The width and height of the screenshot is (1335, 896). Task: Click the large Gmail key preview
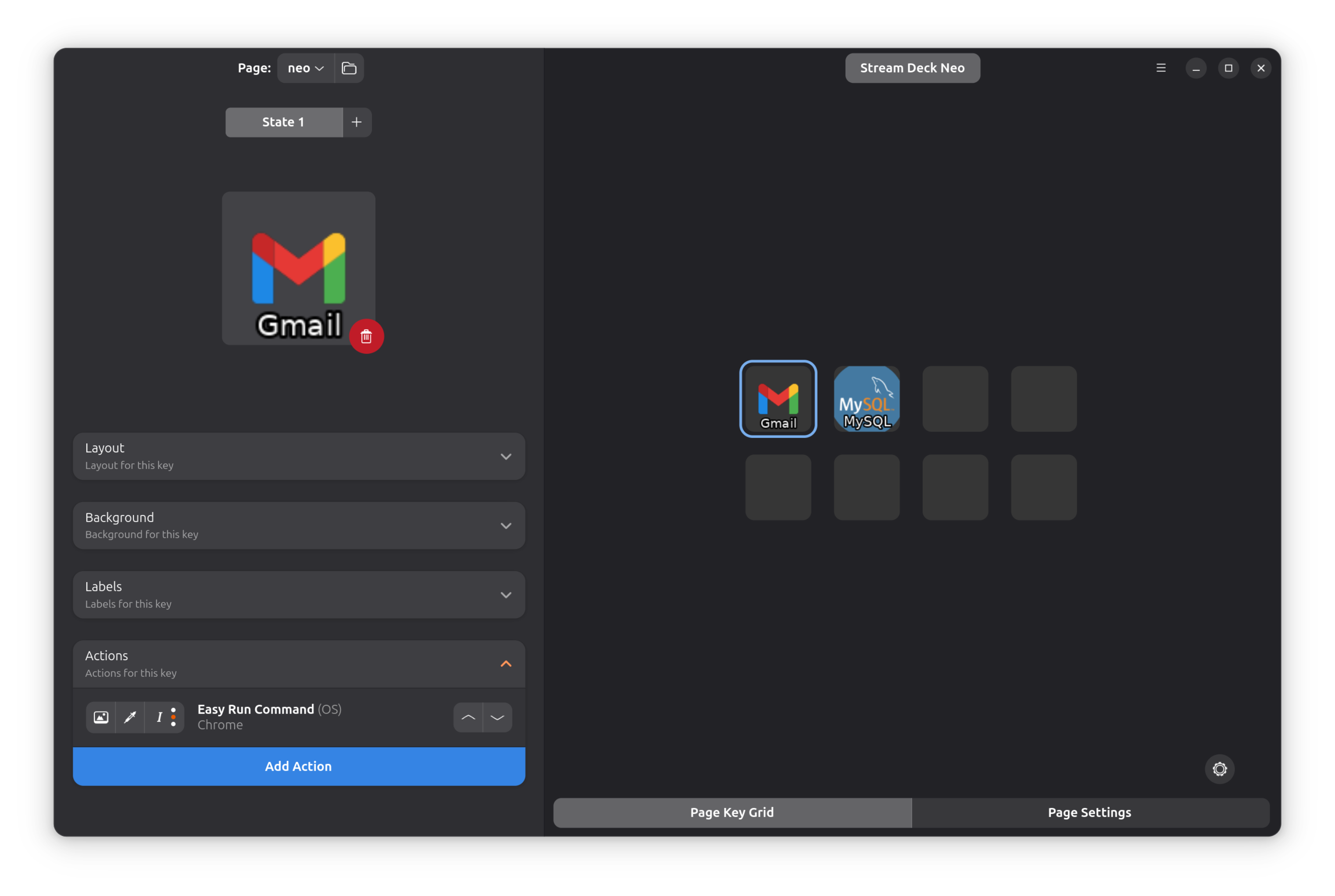click(299, 269)
